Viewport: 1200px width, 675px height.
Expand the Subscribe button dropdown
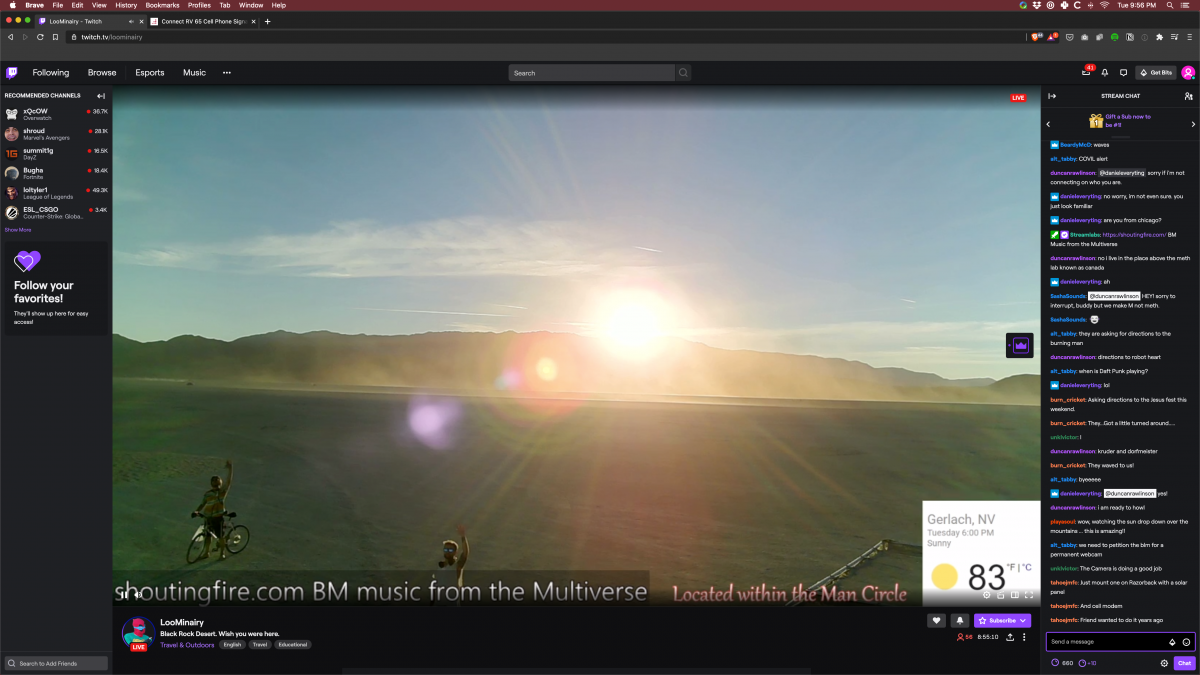pos(1023,620)
